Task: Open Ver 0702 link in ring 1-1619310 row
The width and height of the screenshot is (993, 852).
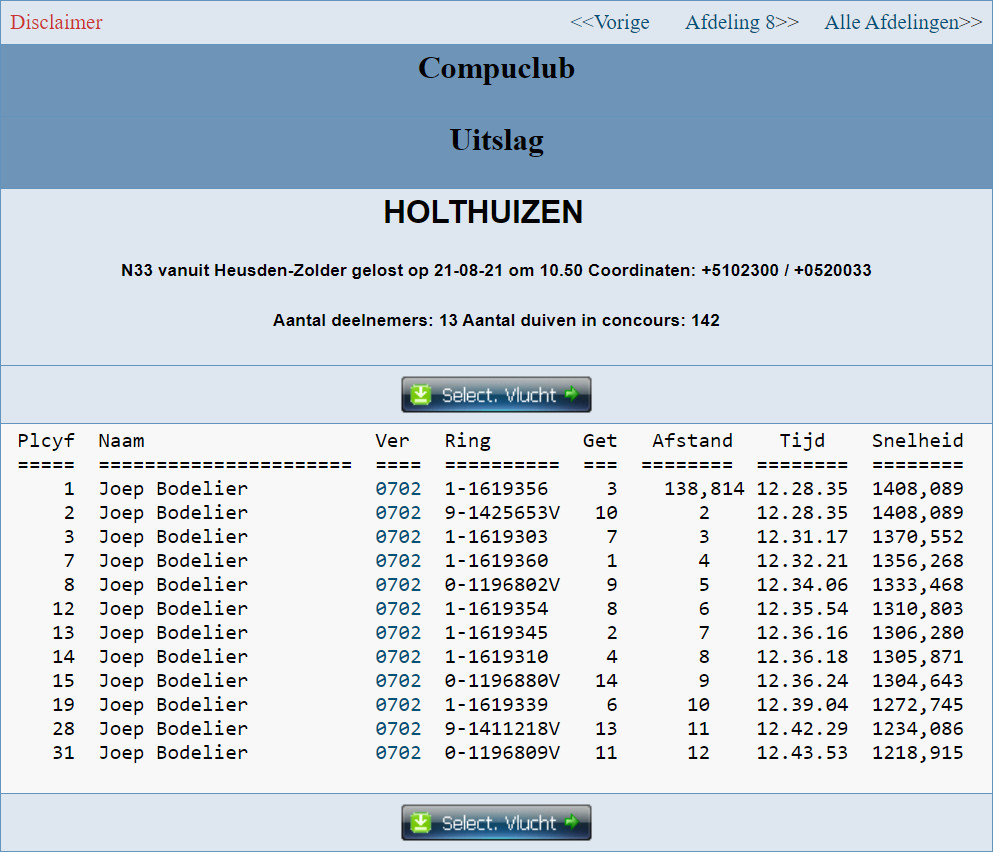Action: 398,658
